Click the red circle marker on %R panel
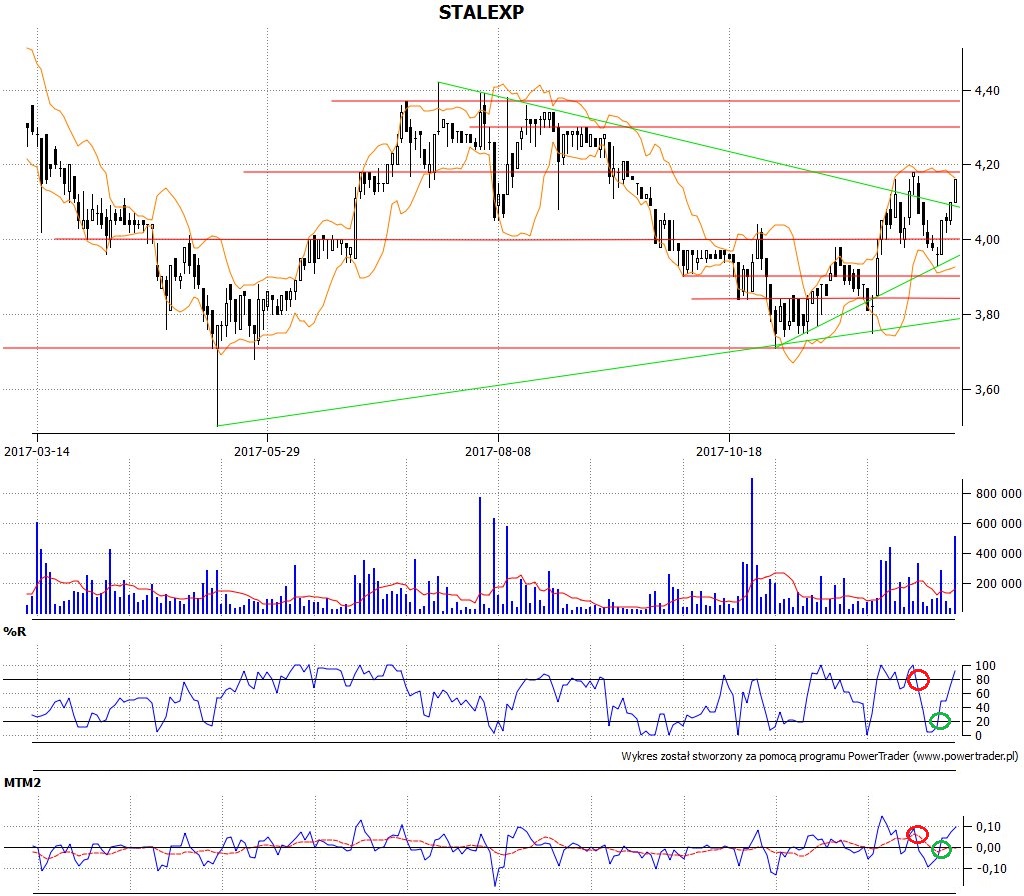Viewport: 1024px width, 896px height. click(918, 679)
